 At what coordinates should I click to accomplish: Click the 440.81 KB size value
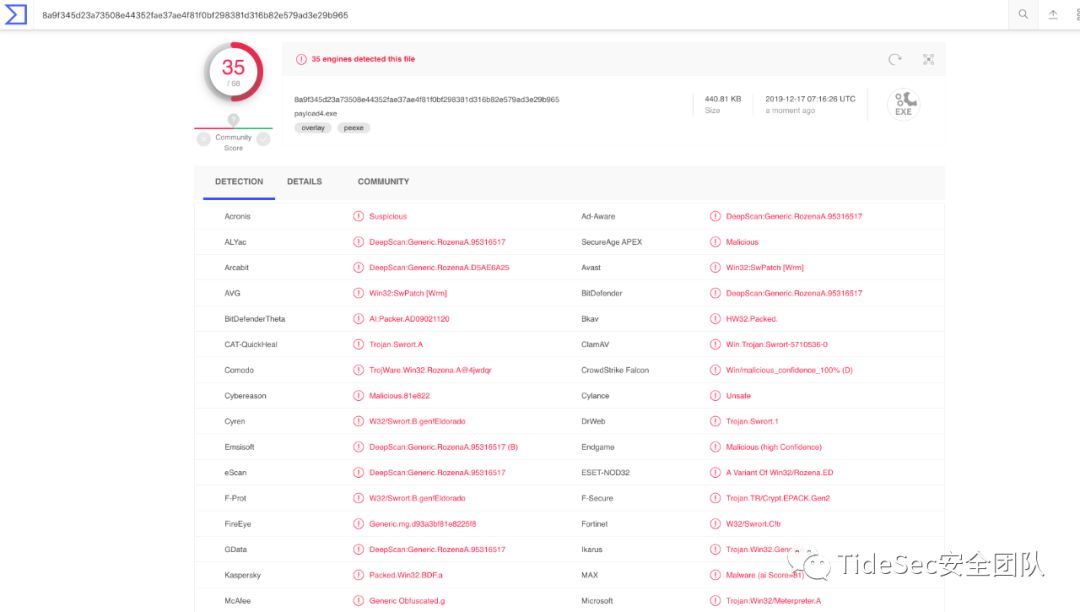(x=723, y=99)
